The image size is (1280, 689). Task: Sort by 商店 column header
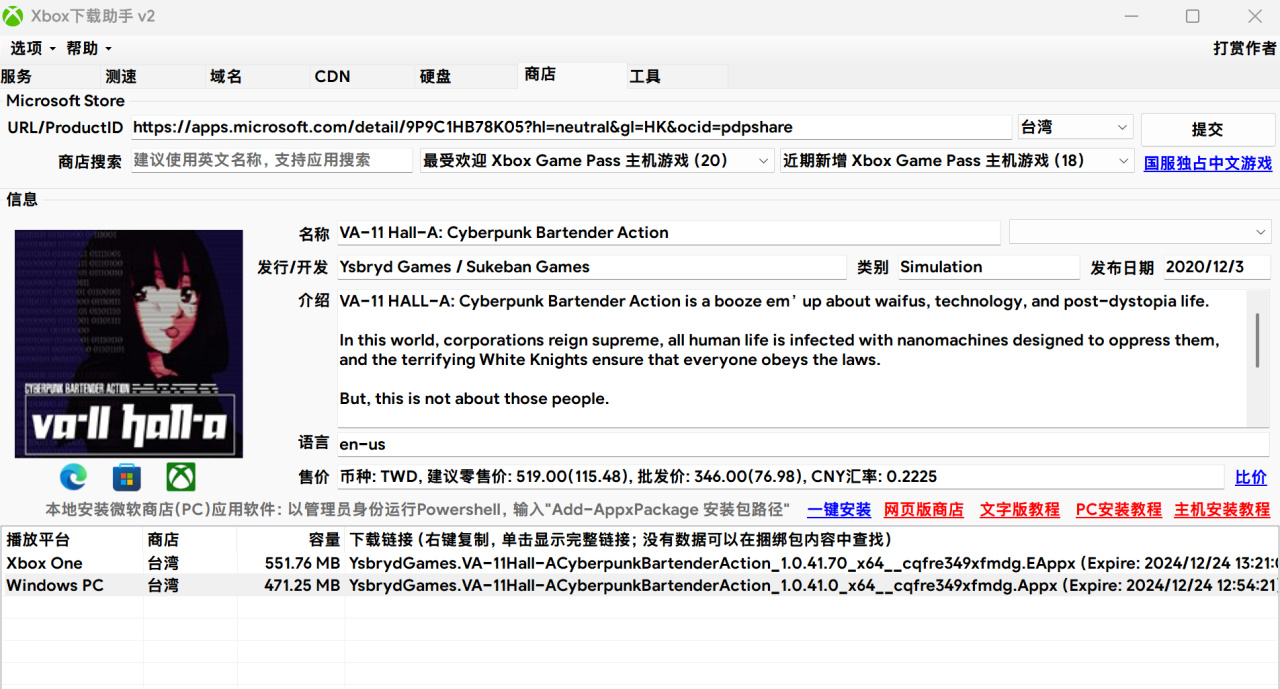pos(190,540)
